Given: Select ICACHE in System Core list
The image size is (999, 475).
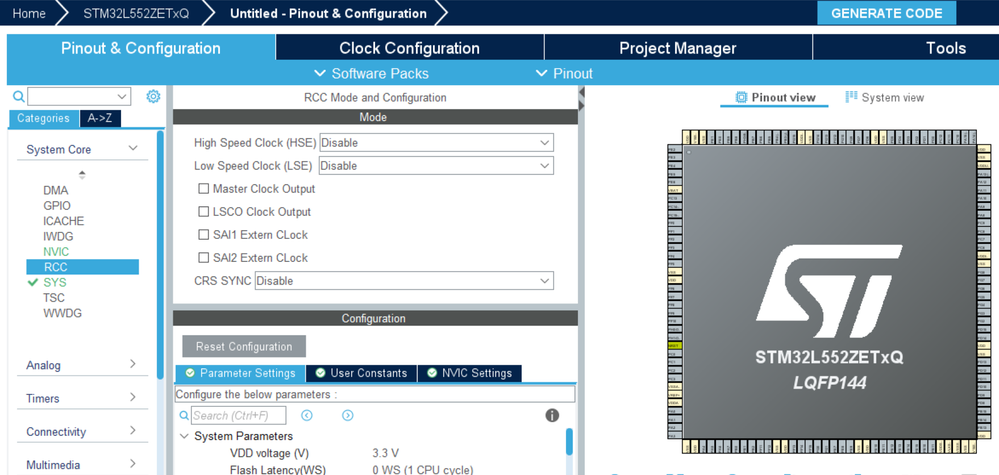Looking at the screenshot, I should coord(64,221).
